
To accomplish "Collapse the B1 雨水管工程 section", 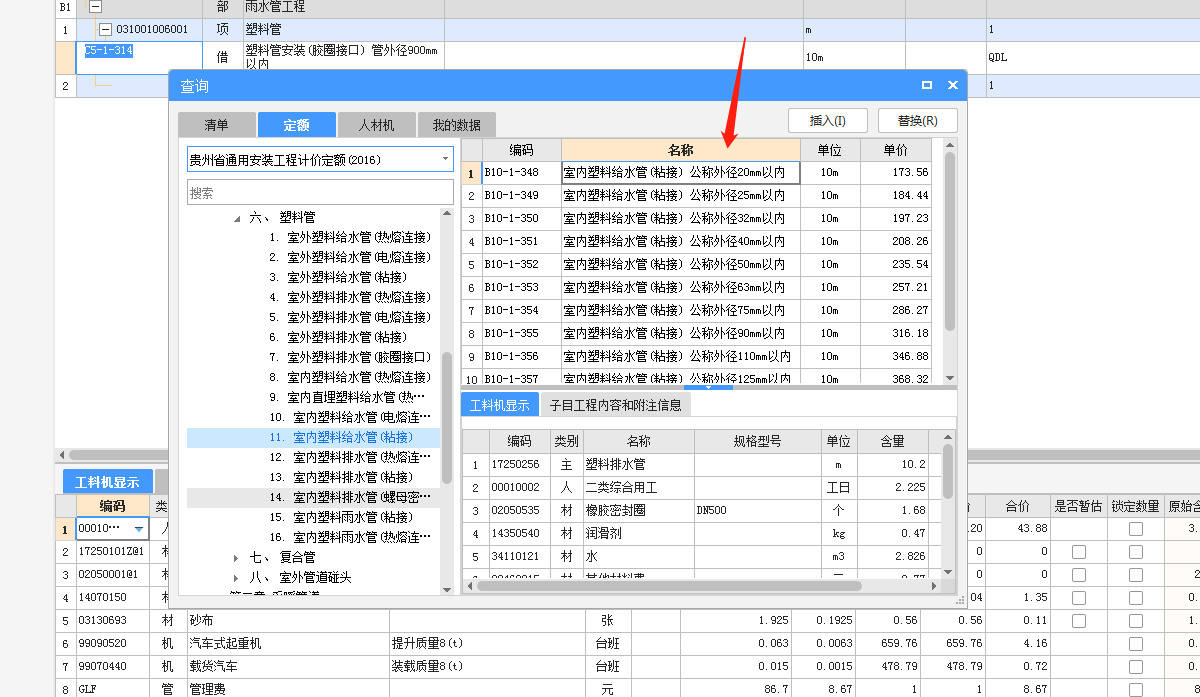I will 96,7.
